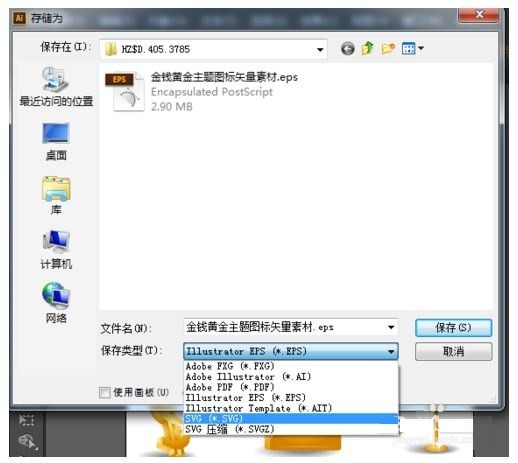This screenshot has width=518, height=463.
Task: Create a new folder icon
Action: pyautogui.click(x=388, y=49)
